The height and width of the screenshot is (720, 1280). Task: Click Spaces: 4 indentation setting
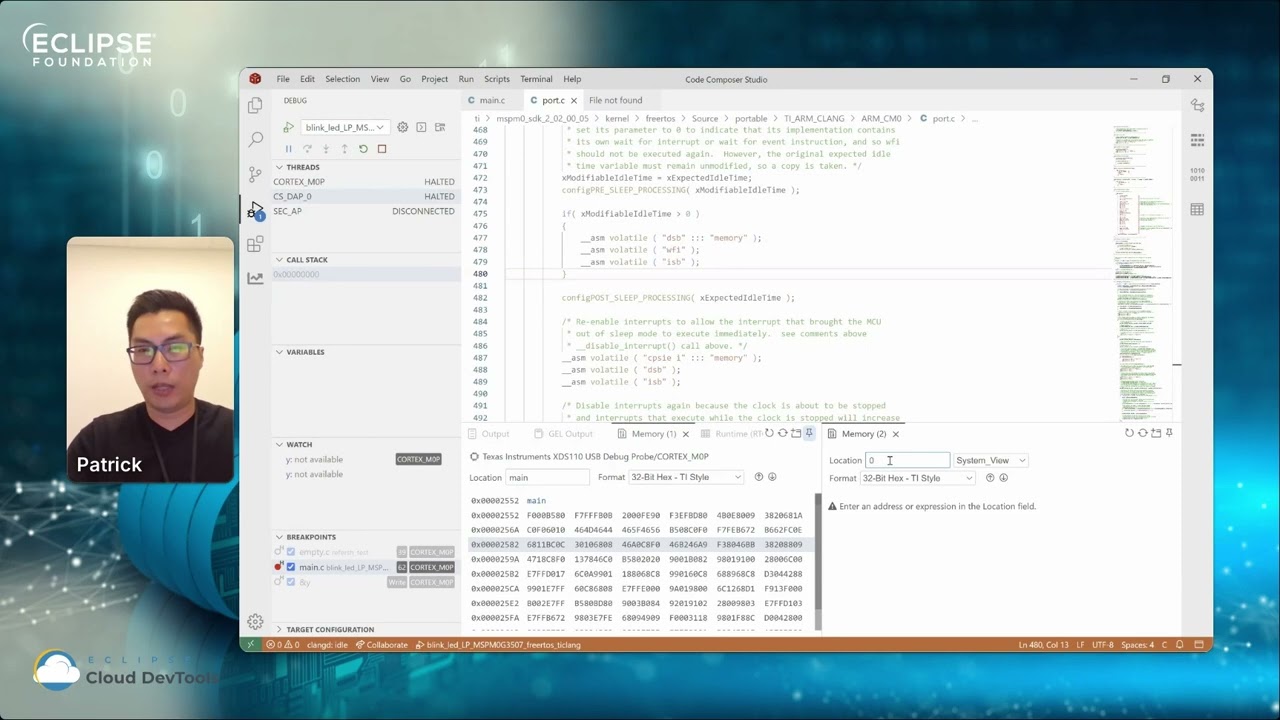tap(1137, 645)
